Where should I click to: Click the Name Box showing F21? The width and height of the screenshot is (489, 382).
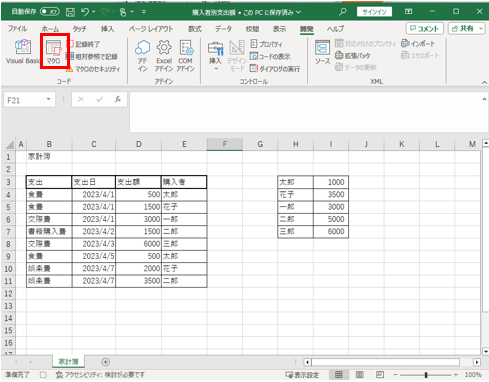tap(24, 100)
